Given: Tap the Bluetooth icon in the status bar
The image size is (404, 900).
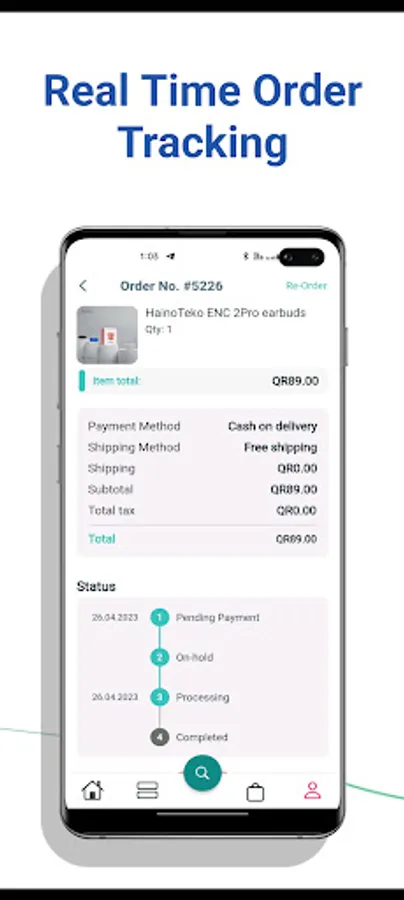Looking at the screenshot, I should pyautogui.click(x=246, y=257).
